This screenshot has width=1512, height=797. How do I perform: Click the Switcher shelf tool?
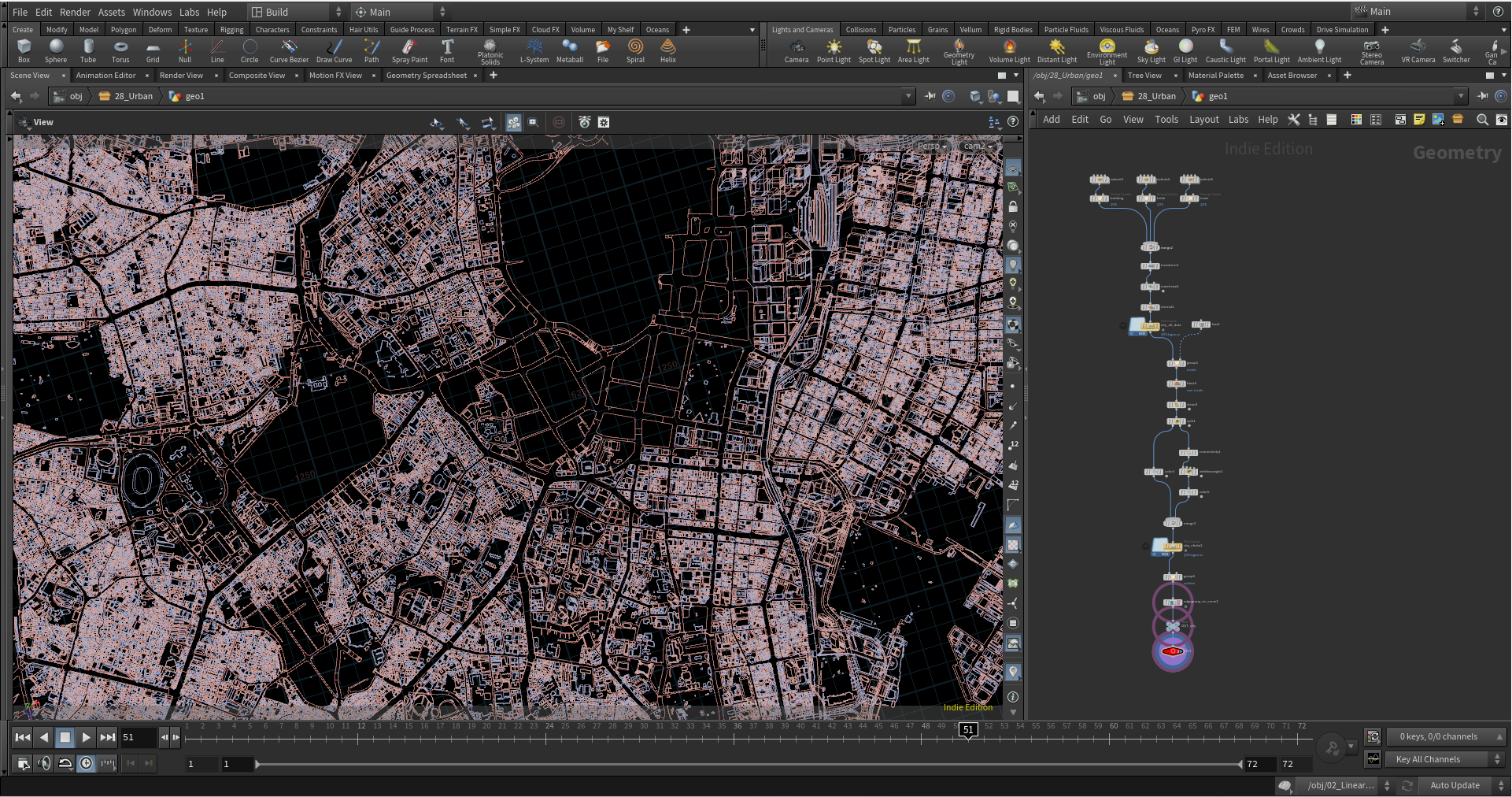pos(1456,51)
